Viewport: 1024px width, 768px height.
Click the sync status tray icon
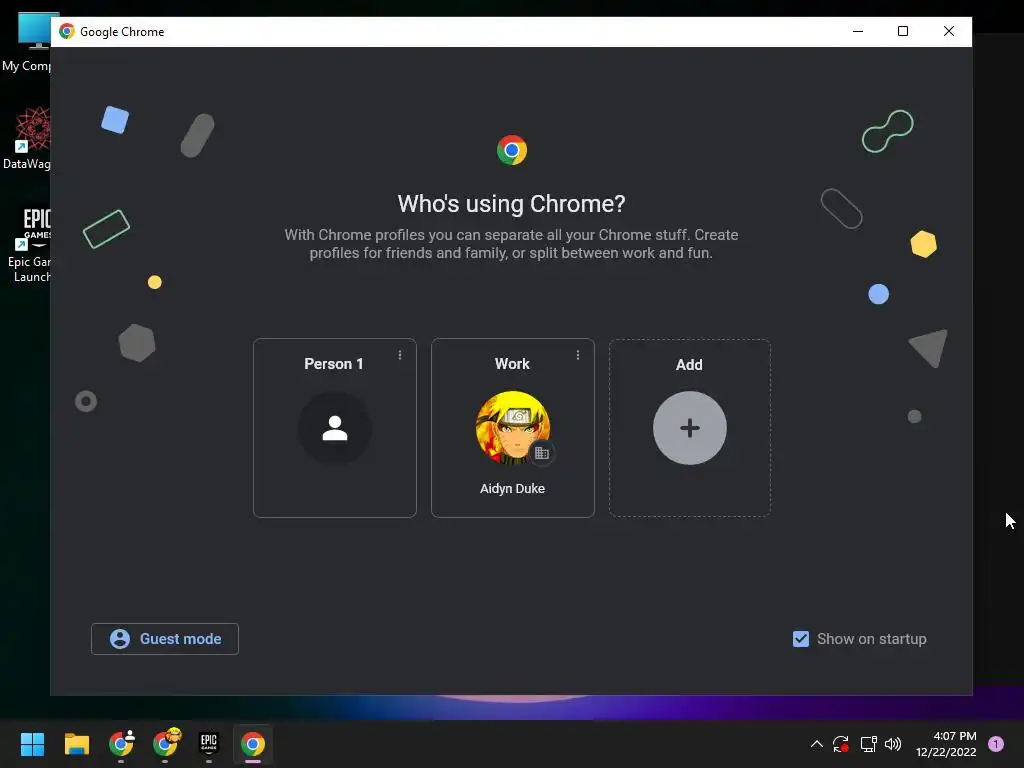(840, 744)
